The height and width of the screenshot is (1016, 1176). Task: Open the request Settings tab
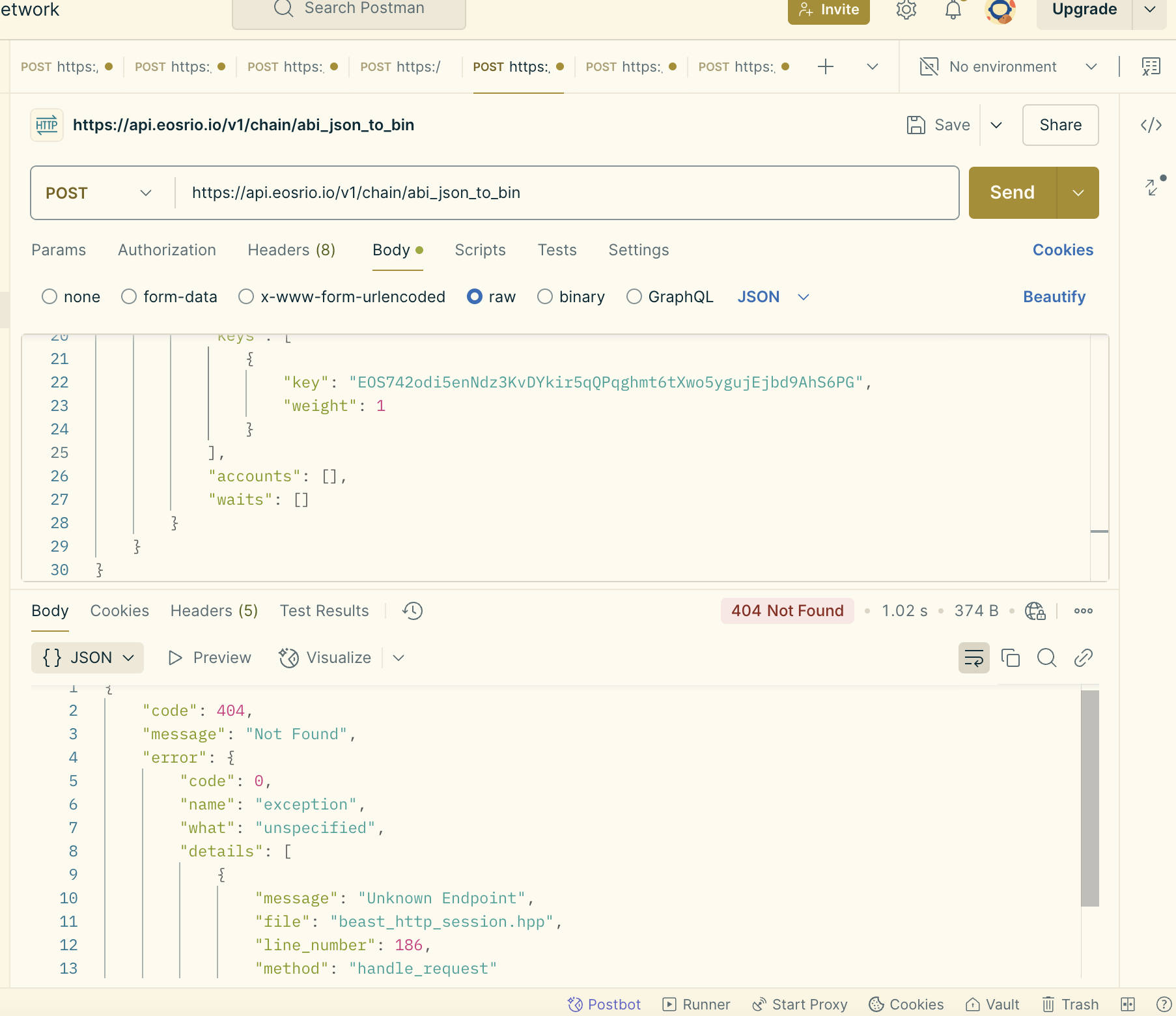[x=639, y=250]
